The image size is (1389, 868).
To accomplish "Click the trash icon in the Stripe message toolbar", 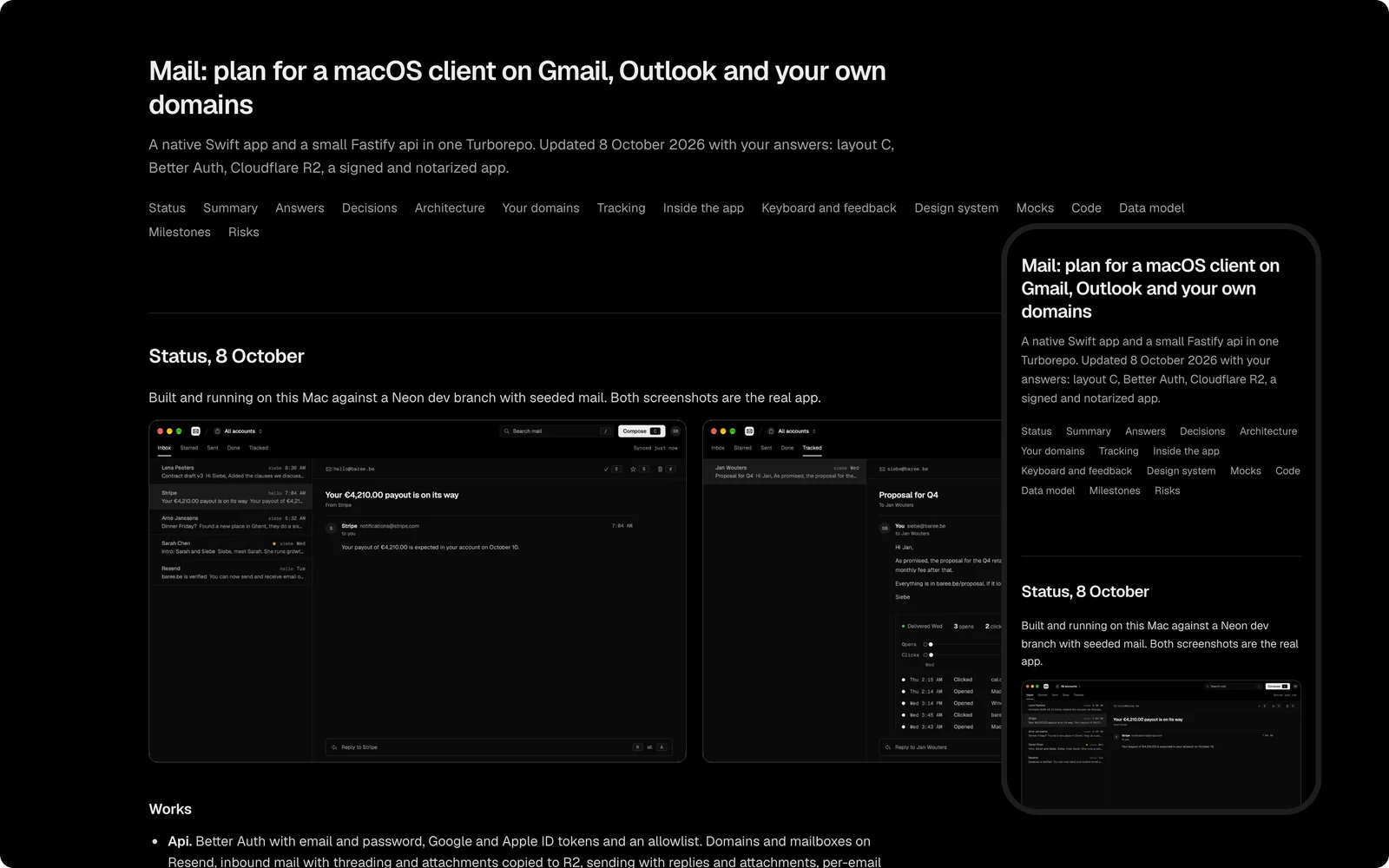I will click(660, 469).
